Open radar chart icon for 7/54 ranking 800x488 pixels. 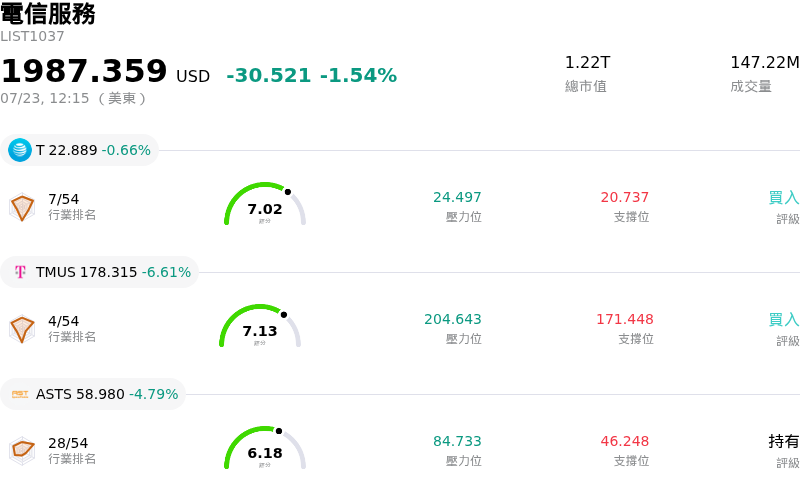click(22, 207)
